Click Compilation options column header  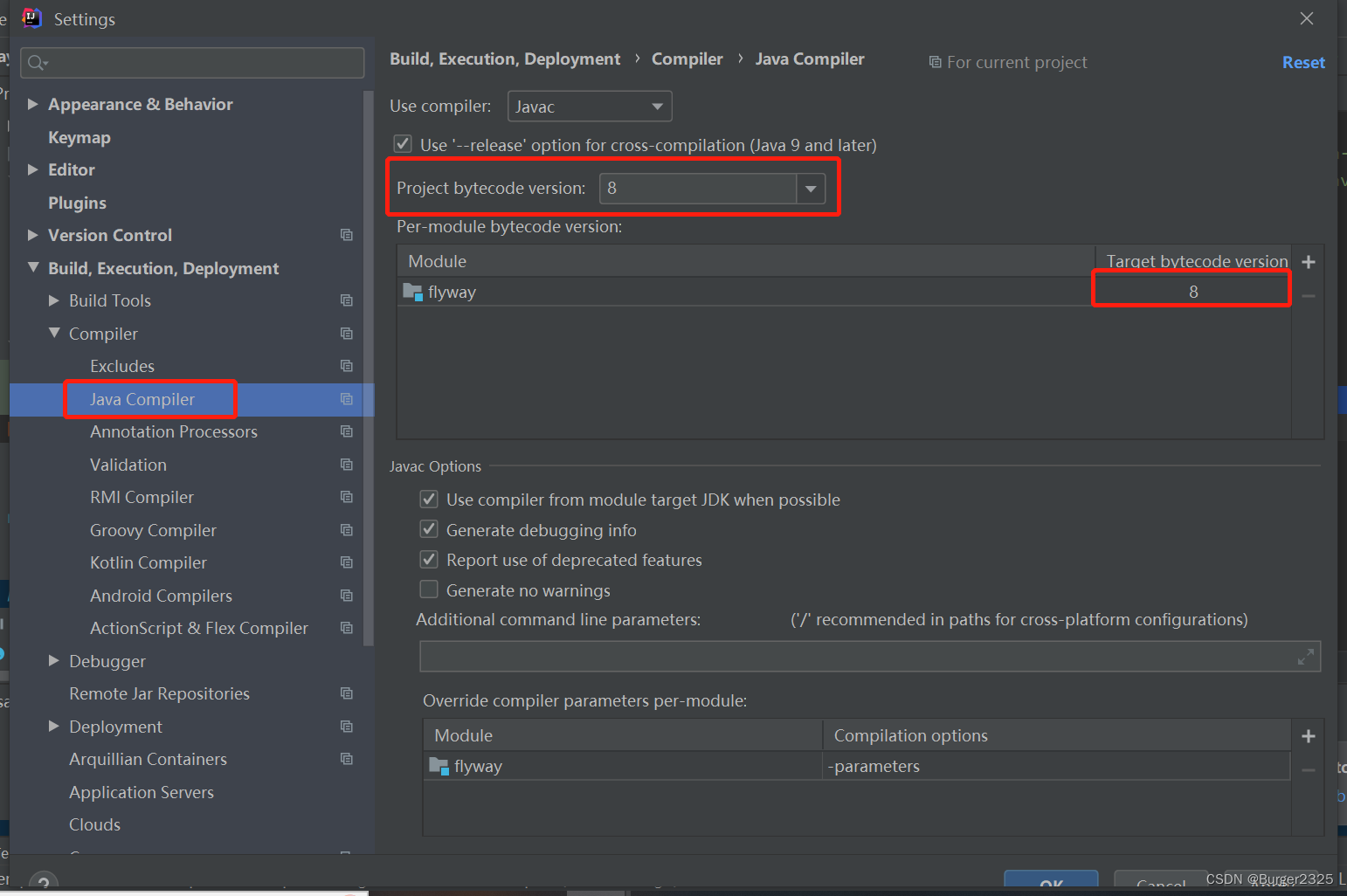pyautogui.click(x=1057, y=735)
